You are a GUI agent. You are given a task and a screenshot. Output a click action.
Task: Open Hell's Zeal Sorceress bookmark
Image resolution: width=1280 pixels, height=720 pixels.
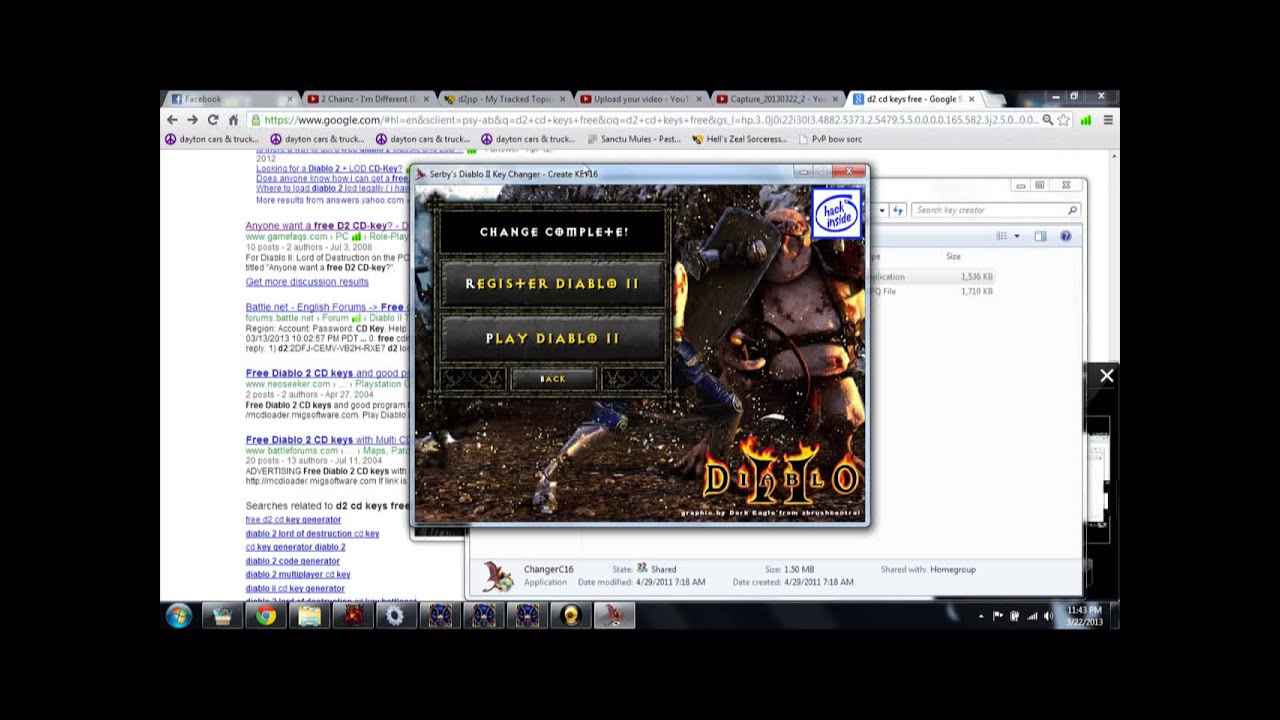tap(739, 139)
